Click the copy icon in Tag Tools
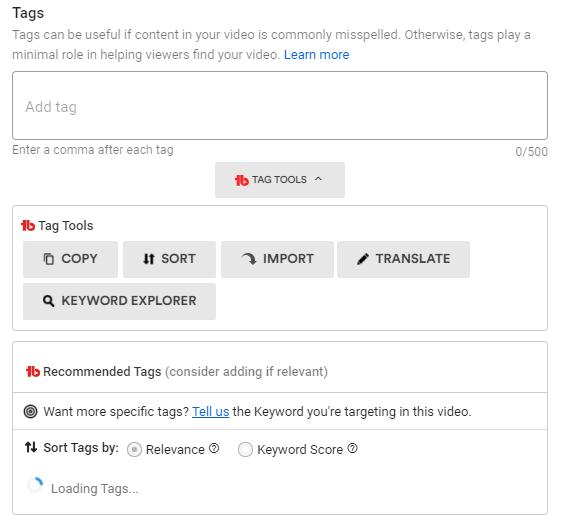566x527 pixels. pyautogui.click(x=49, y=259)
